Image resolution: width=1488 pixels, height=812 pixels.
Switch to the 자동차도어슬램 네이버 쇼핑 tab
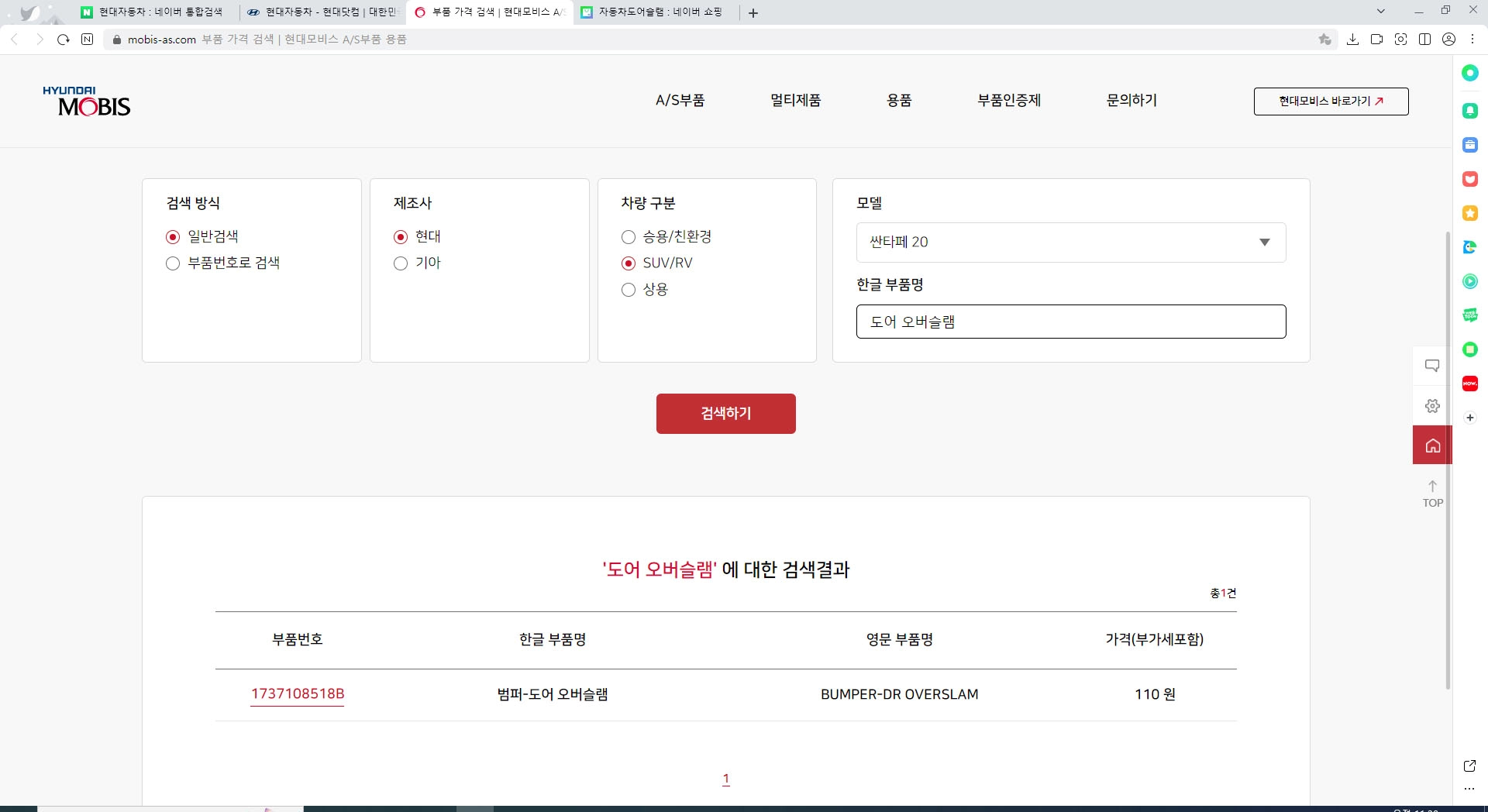pyautogui.click(x=655, y=12)
